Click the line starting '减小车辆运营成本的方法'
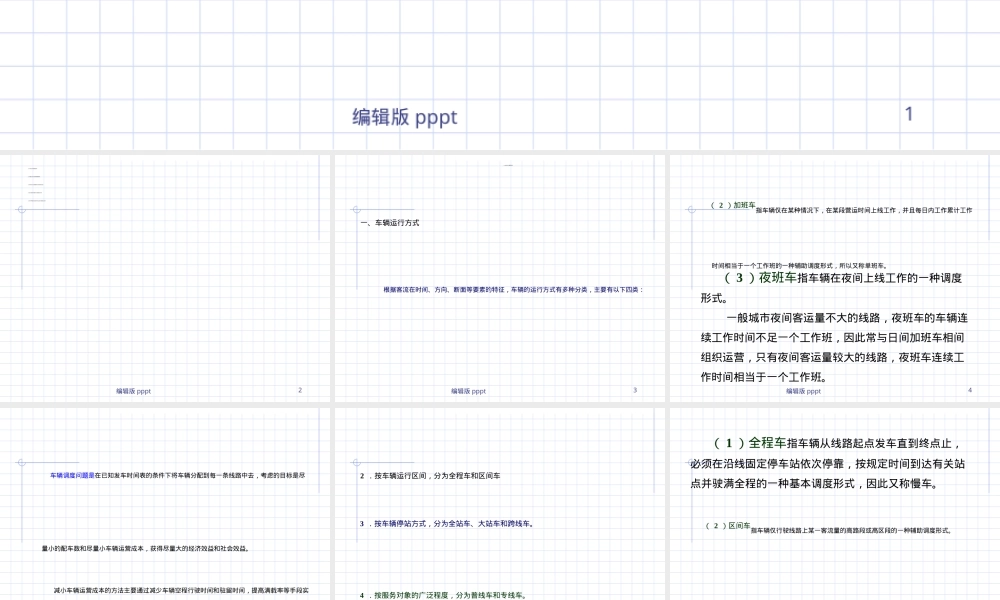This screenshot has width=1000, height=600. (181, 590)
